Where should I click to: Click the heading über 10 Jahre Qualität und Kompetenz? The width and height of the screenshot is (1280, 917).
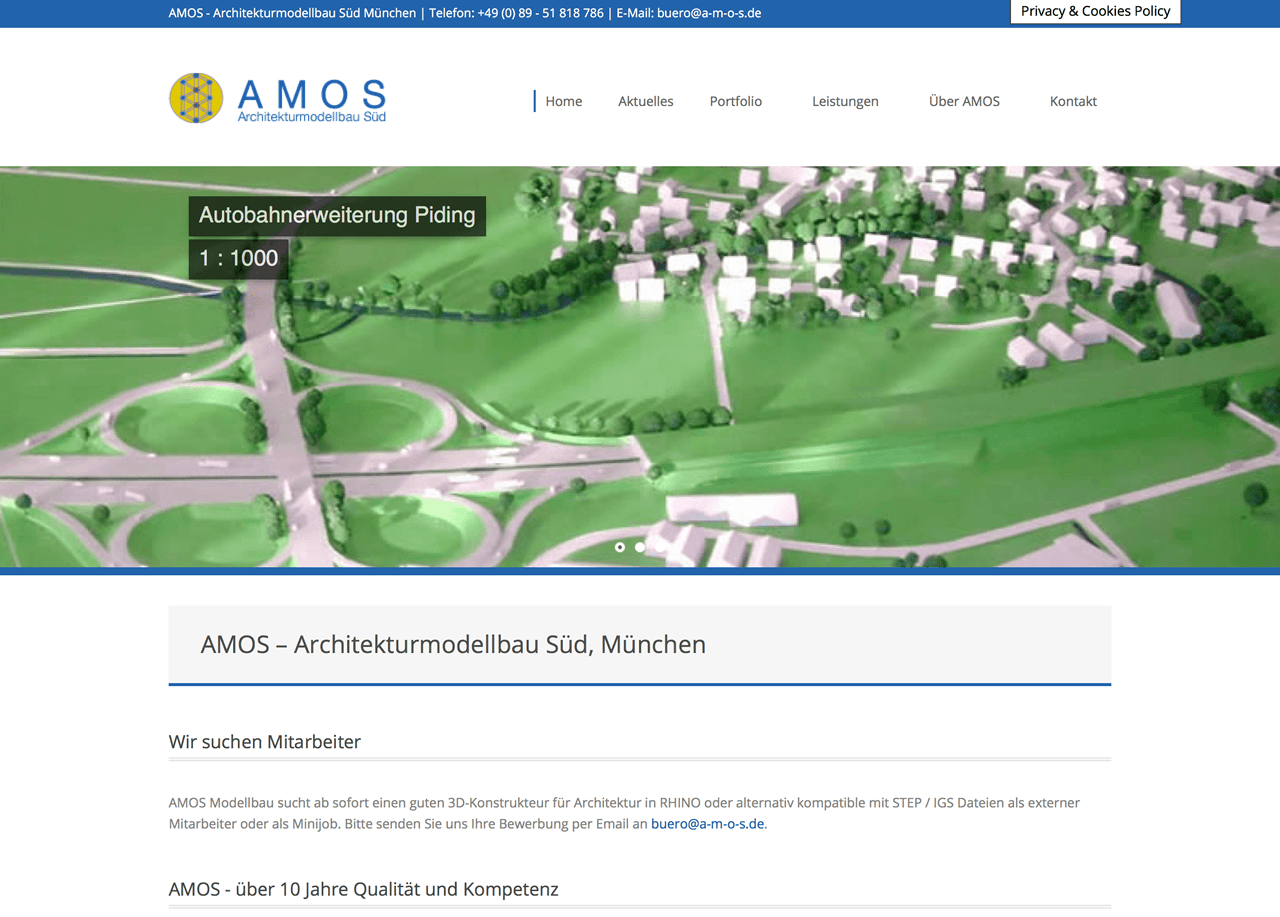click(397, 889)
